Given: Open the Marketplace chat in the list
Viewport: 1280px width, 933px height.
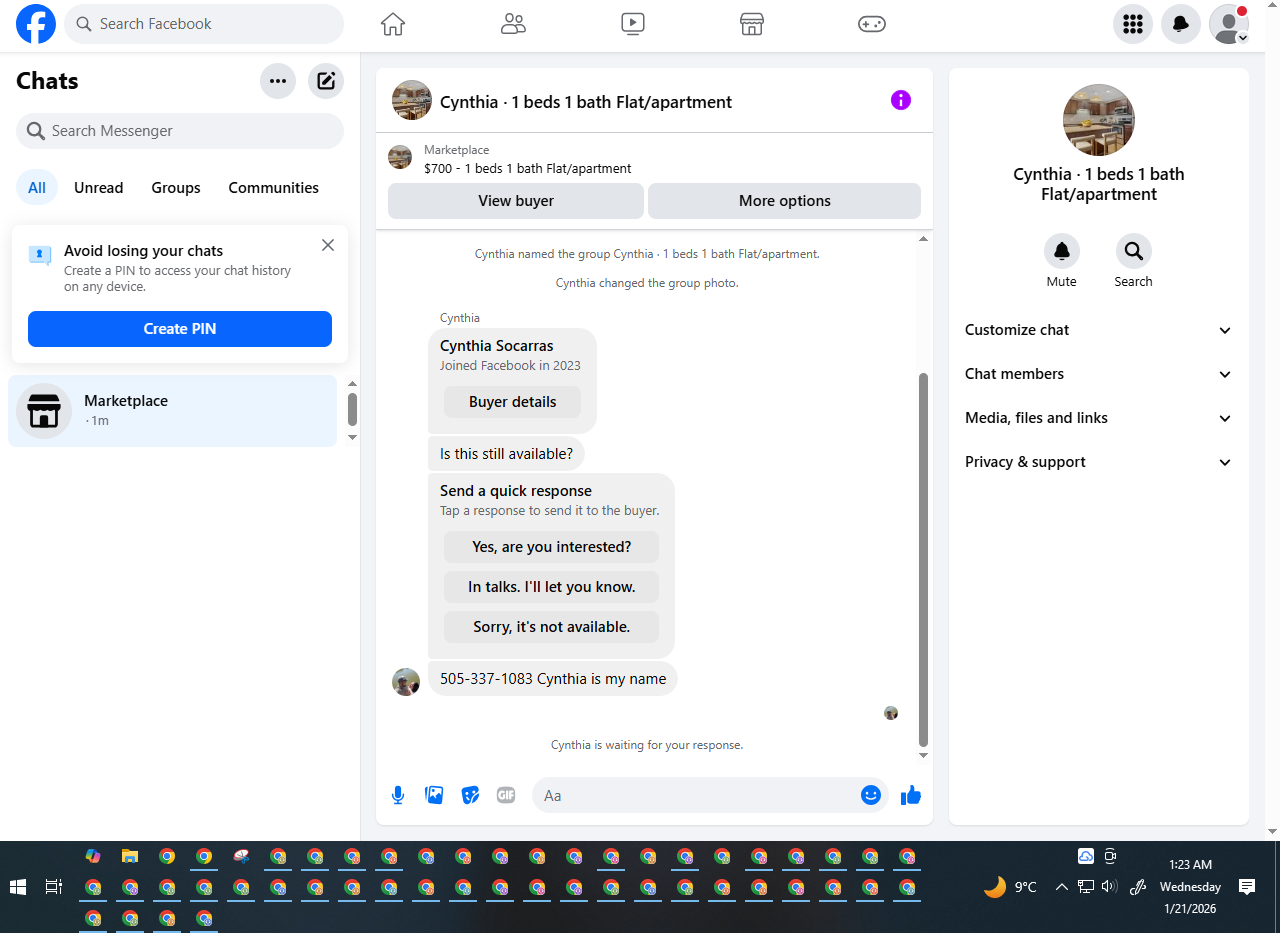Looking at the screenshot, I should (x=173, y=411).
